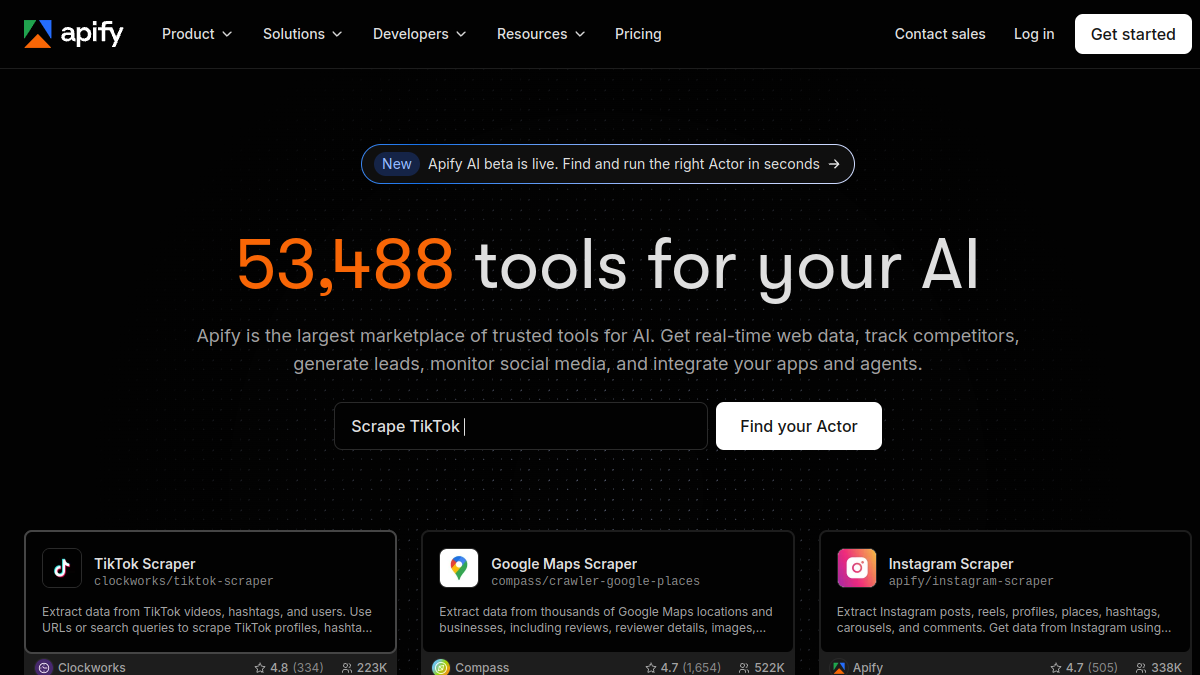
Task: Click the users icon beside 223K
Action: tap(347, 667)
